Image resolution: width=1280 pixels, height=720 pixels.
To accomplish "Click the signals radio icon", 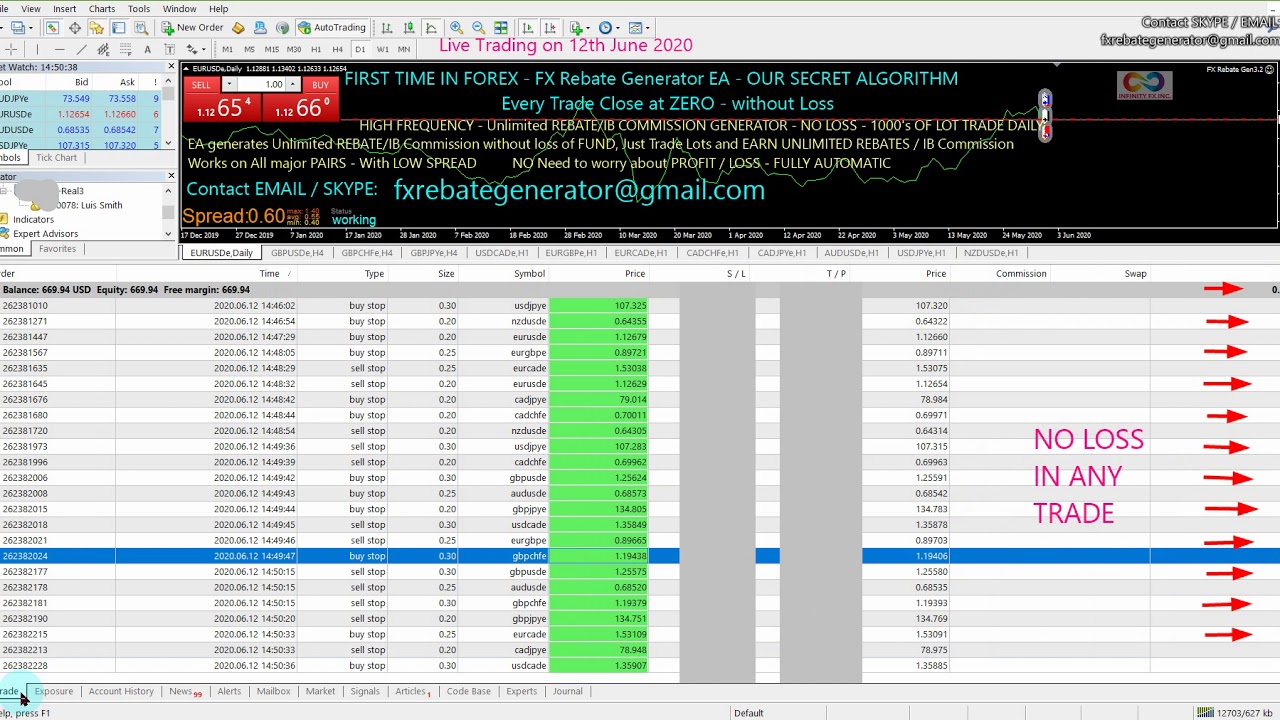I will [282, 27].
